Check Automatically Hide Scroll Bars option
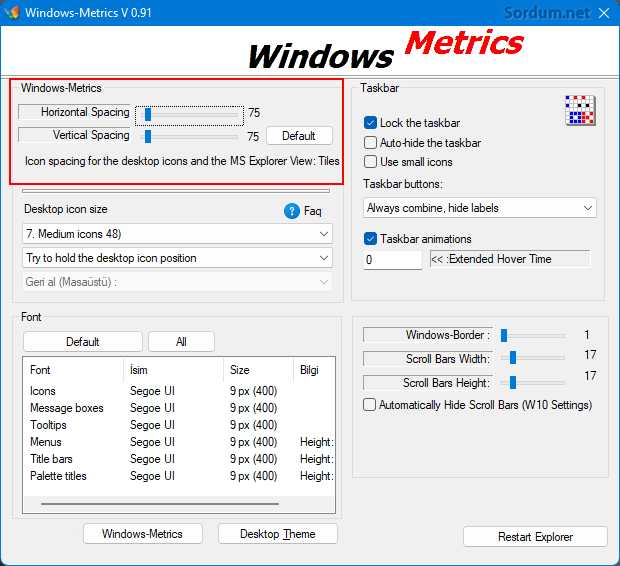Screen dimensions: 620x566 [369, 405]
